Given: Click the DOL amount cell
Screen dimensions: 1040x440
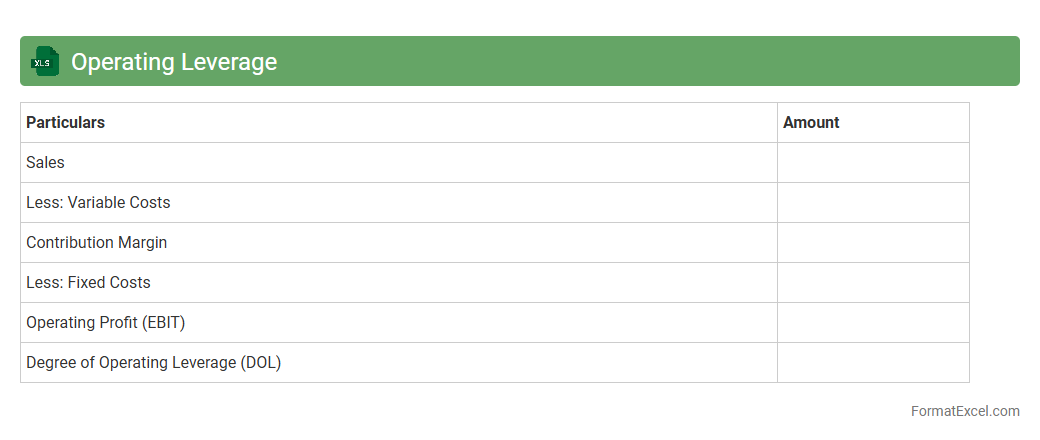Looking at the screenshot, I should 873,363.
